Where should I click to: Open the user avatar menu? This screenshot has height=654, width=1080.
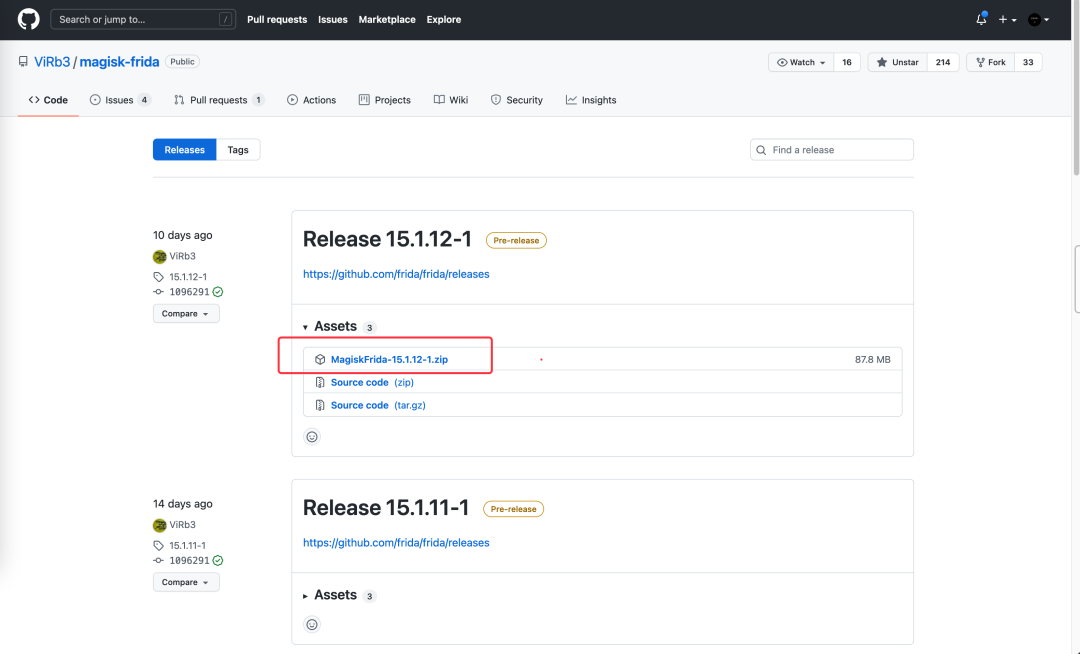(x=1038, y=19)
